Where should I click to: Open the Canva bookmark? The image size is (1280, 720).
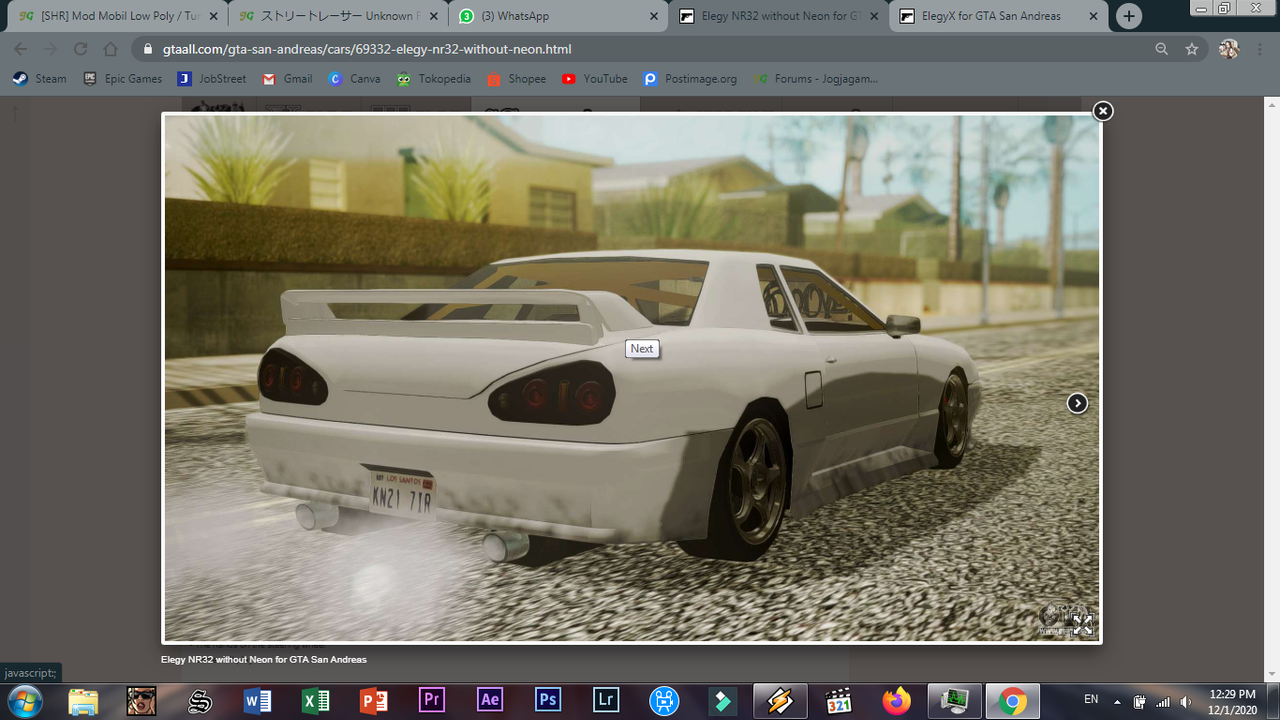click(x=354, y=79)
